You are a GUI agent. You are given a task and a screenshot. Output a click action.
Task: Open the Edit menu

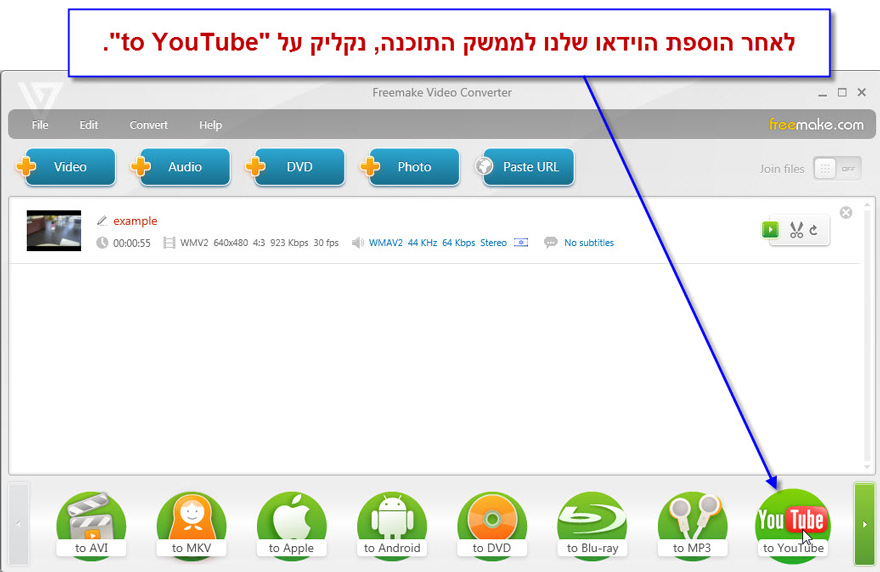tap(89, 125)
